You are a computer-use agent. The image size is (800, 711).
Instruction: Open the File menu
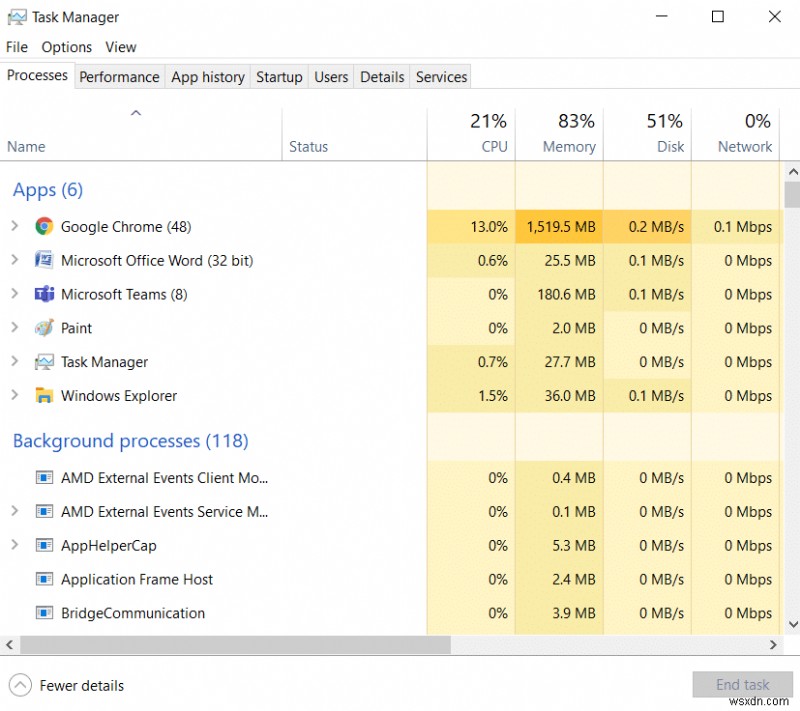tap(17, 47)
